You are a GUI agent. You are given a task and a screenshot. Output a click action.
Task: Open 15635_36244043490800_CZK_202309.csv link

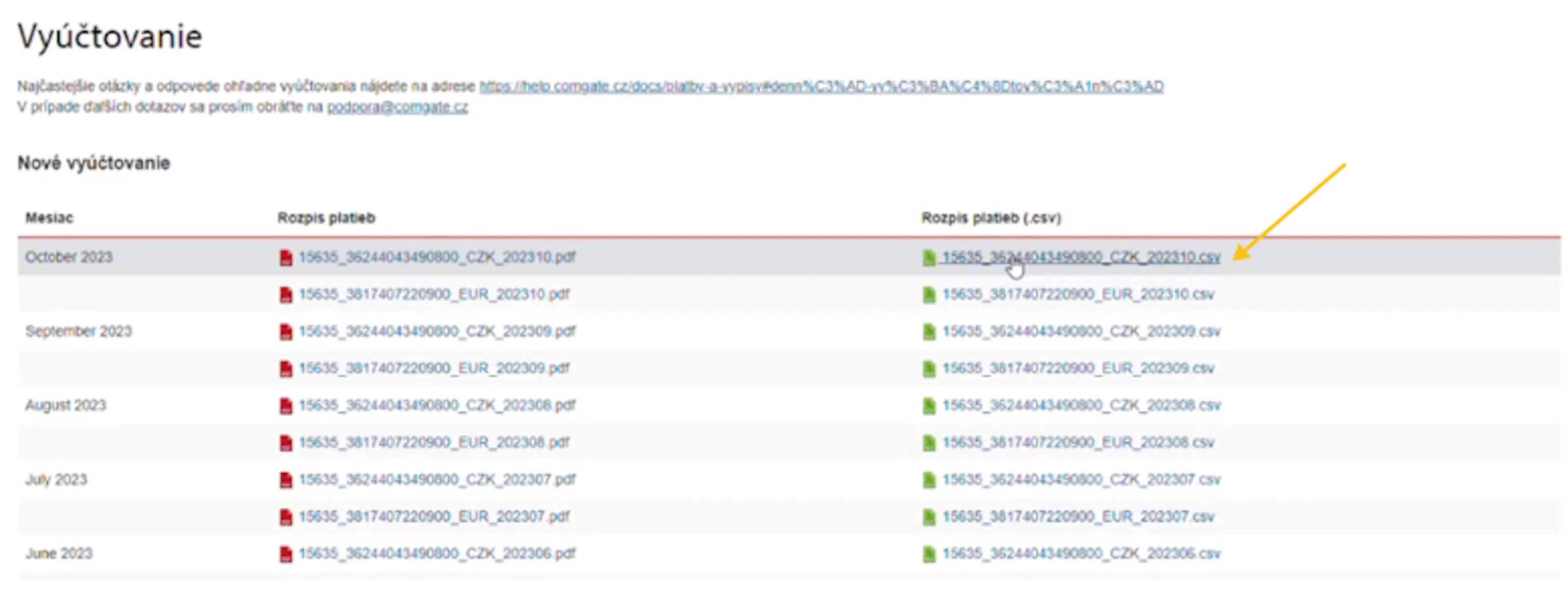point(1082,331)
